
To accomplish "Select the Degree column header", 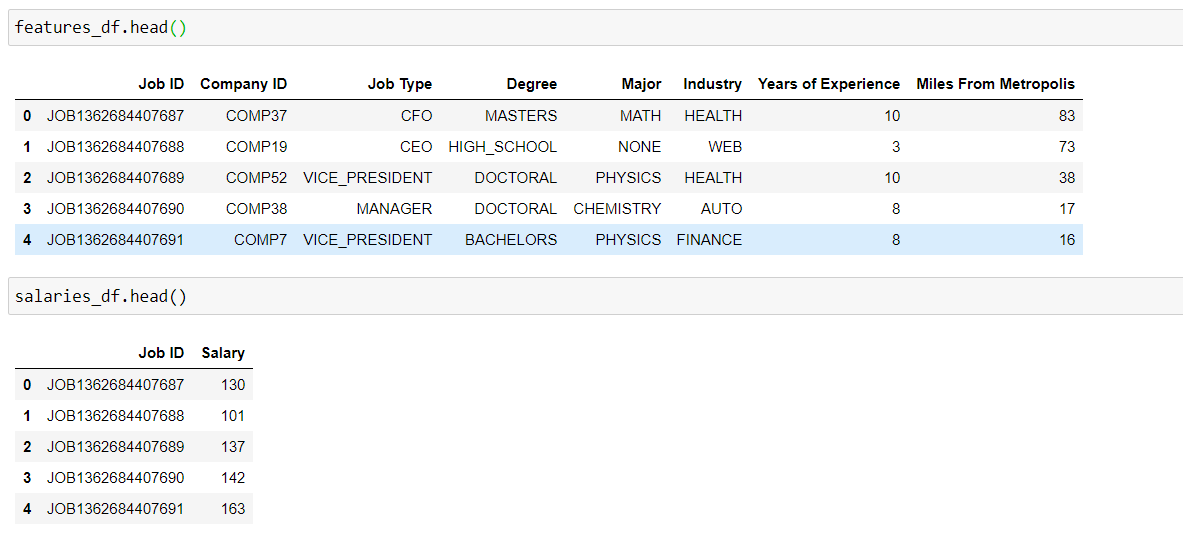I will point(532,84).
